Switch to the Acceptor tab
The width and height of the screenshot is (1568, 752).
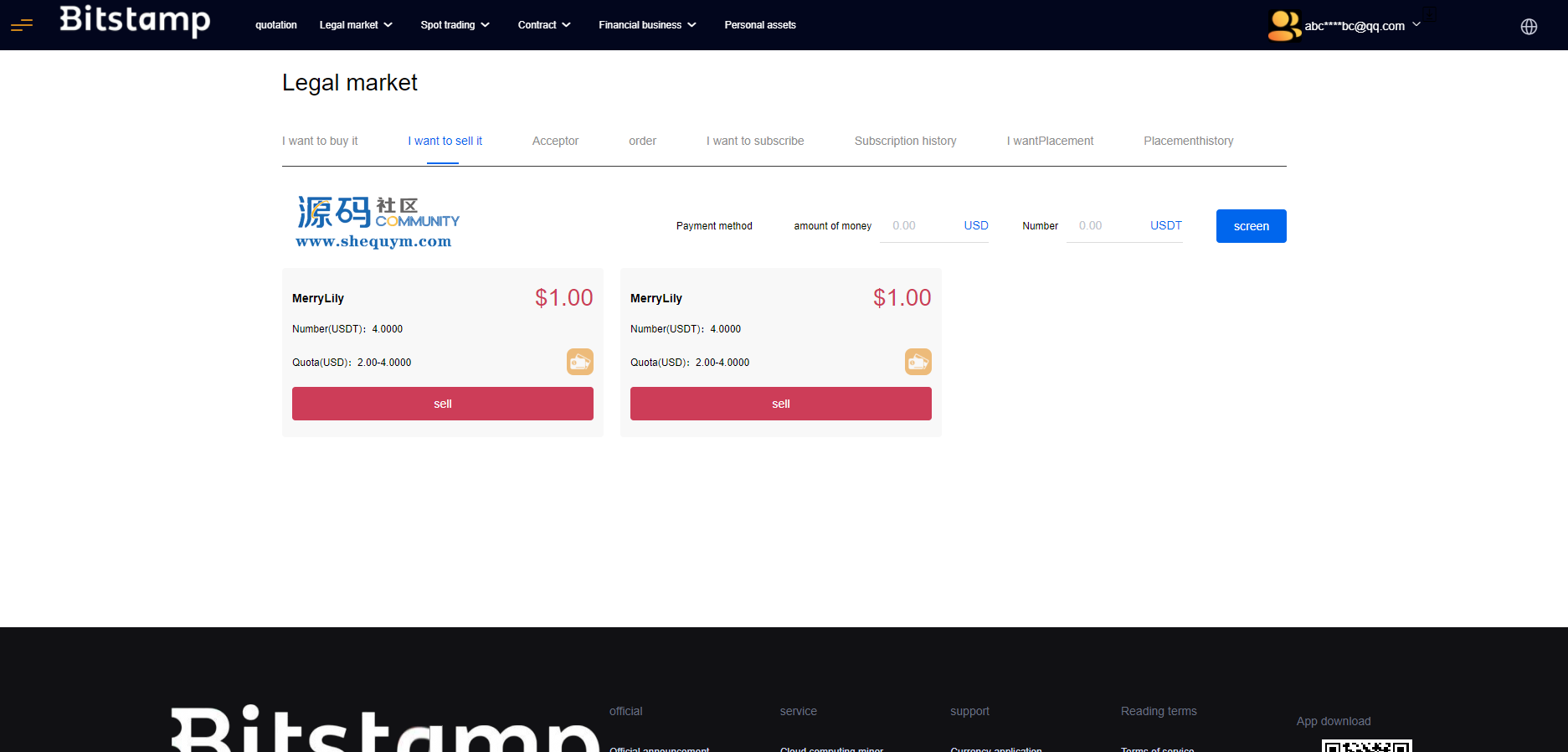[x=555, y=141]
